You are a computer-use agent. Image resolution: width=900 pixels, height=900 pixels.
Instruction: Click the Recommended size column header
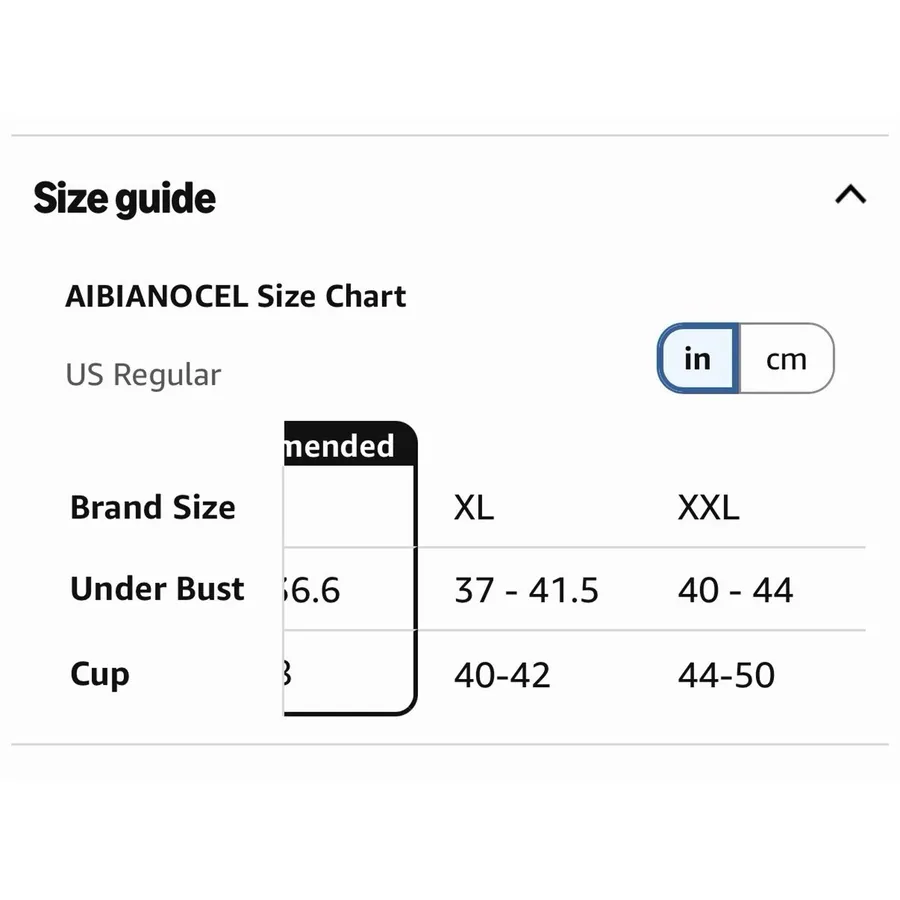tap(349, 444)
